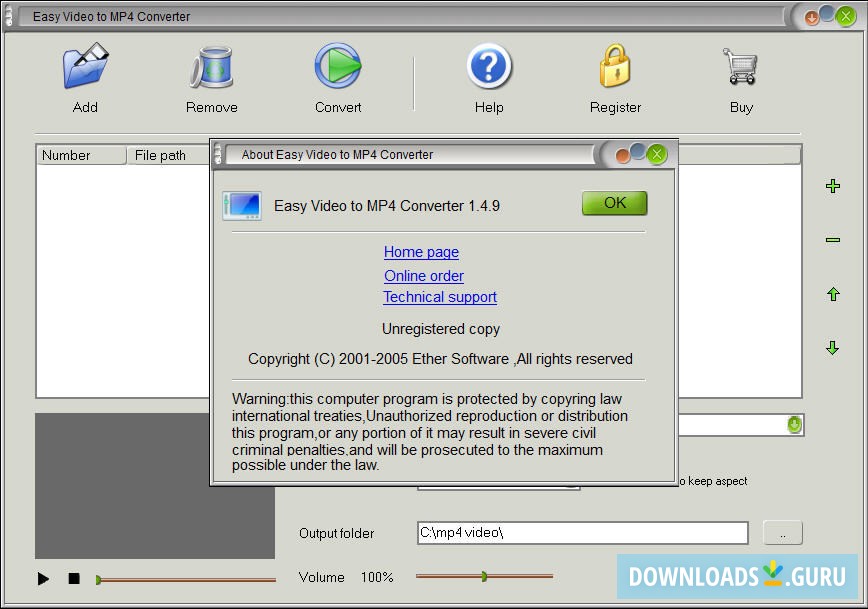This screenshot has height=609, width=868.
Task: Click the copyright Ether Software text
Action: [x=440, y=359]
